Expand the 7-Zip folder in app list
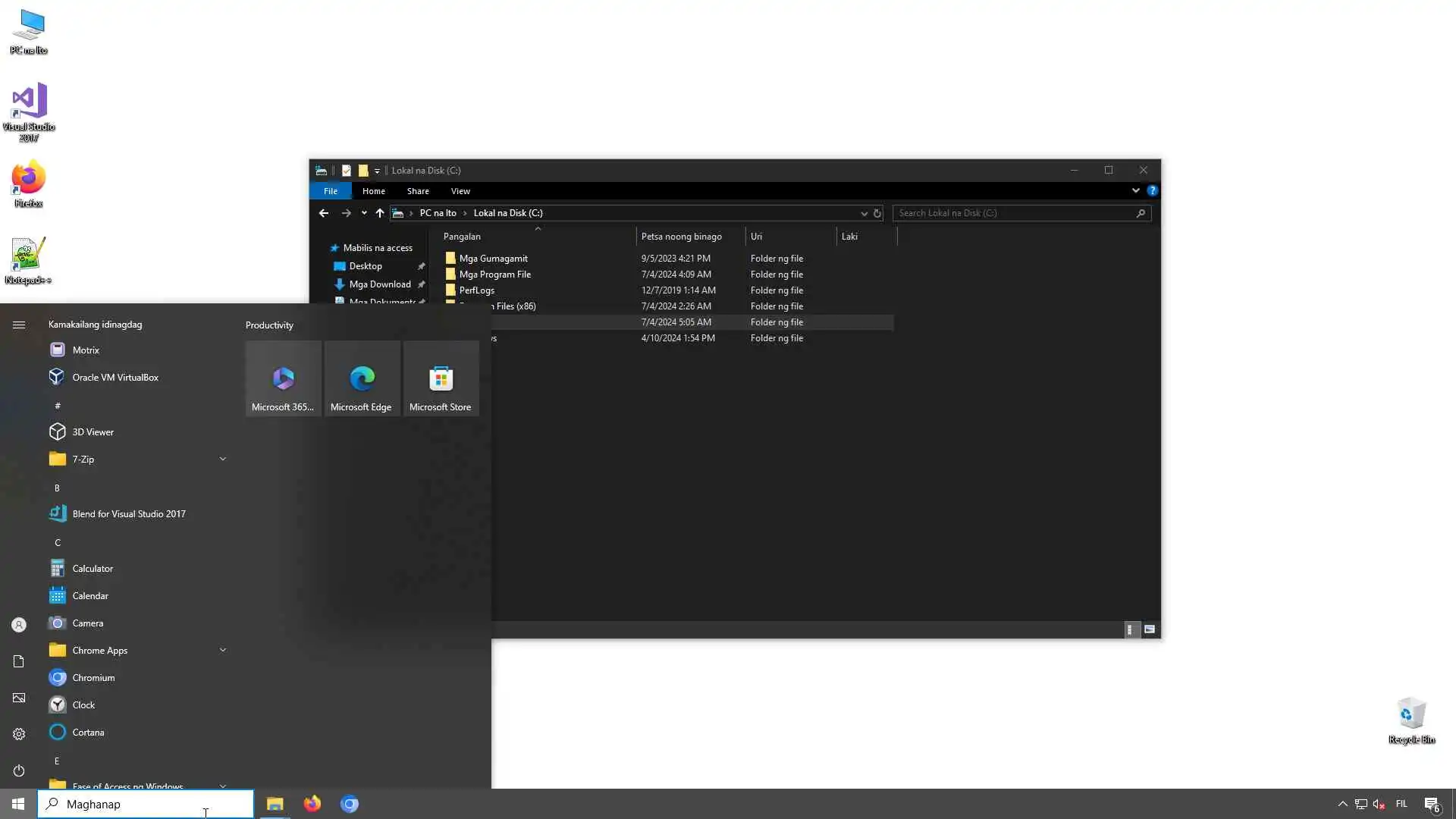1456x819 pixels. coord(222,460)
